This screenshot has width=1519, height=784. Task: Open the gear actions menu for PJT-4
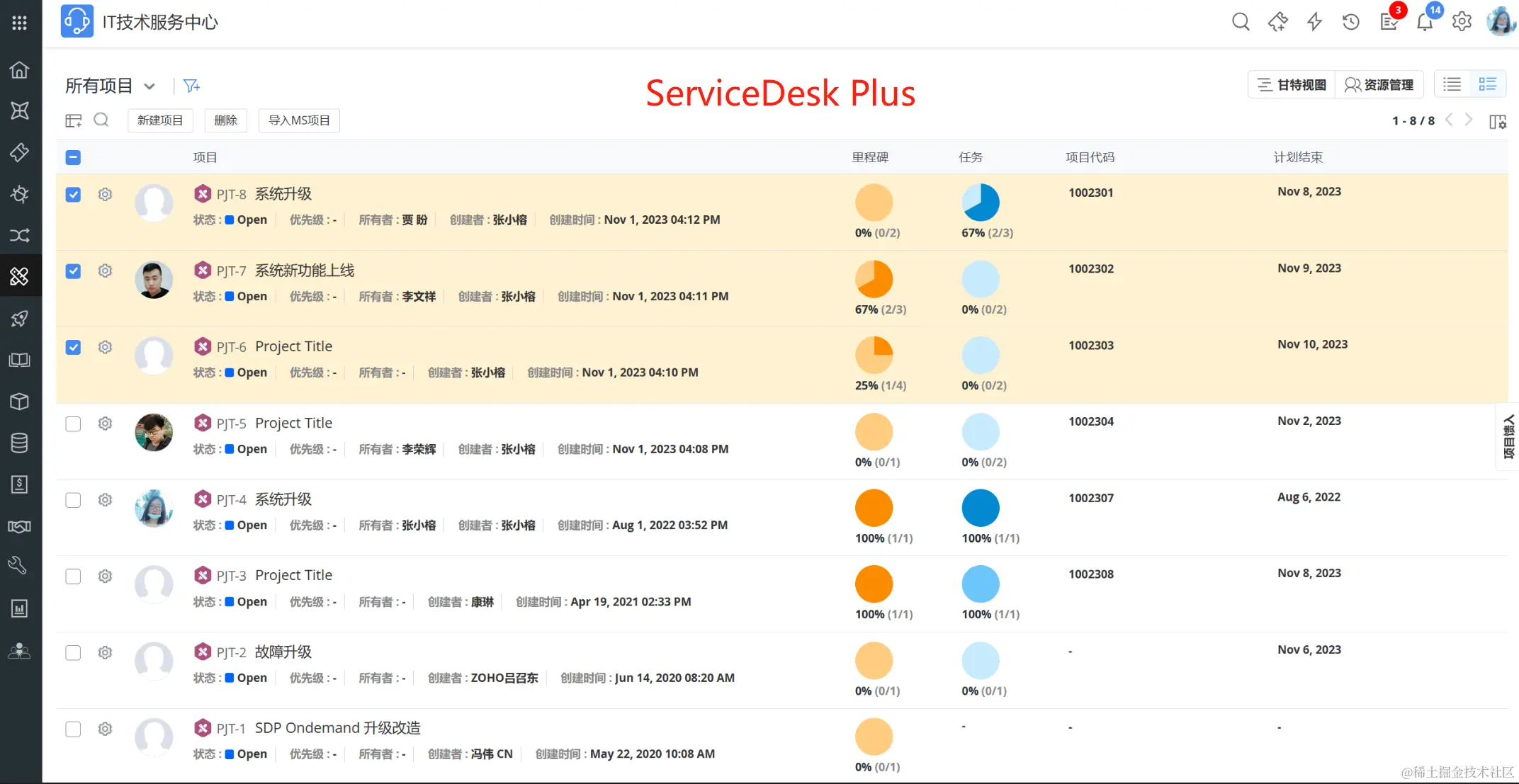pos(105,500)
